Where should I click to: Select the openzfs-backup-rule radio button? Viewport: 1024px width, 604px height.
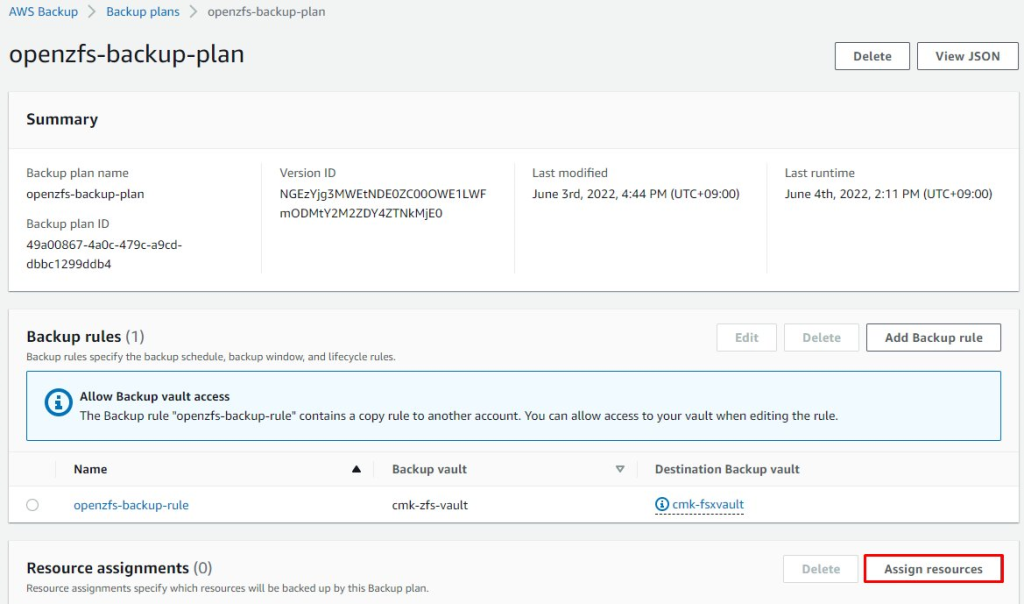click(33, 505)
